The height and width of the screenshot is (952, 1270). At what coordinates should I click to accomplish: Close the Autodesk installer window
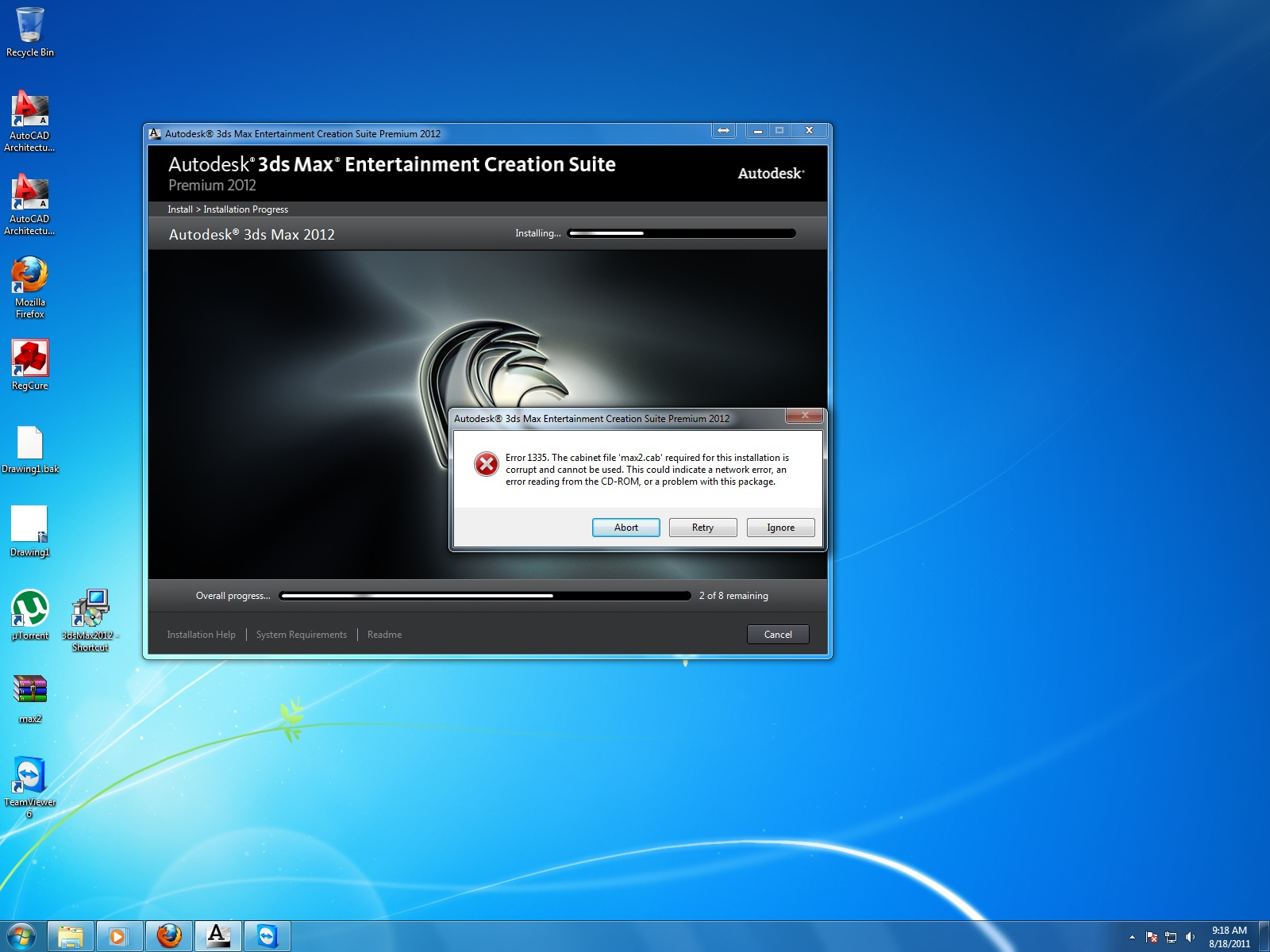coord(810,131)
